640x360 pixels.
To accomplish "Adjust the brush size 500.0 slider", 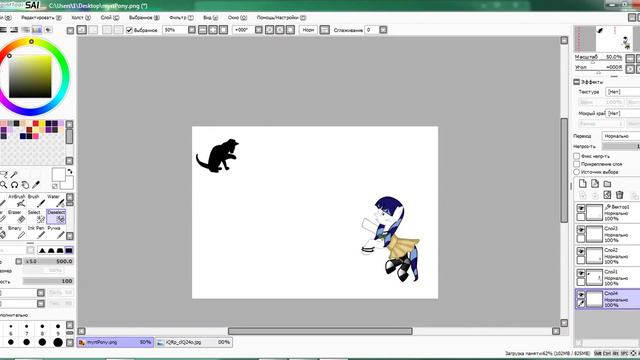I will coord(49,261).
